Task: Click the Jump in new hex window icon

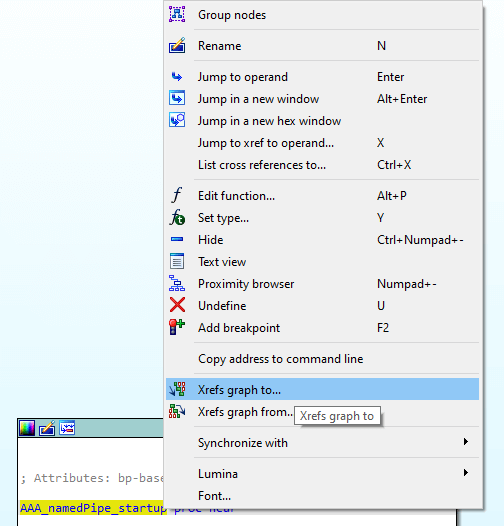Action: coord(177,120)
